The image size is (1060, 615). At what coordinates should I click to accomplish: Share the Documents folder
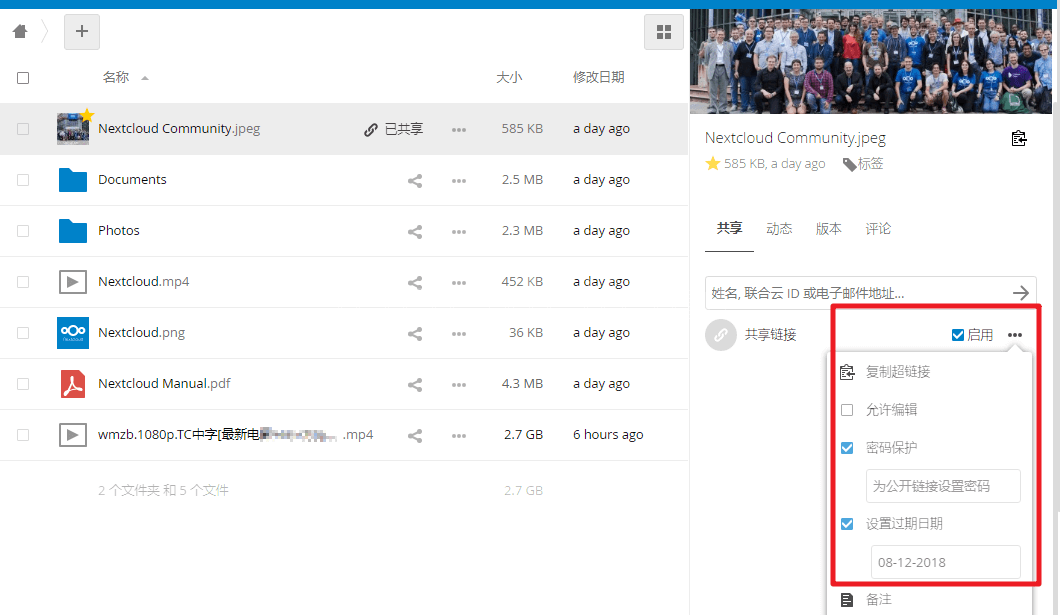(415, 180)
